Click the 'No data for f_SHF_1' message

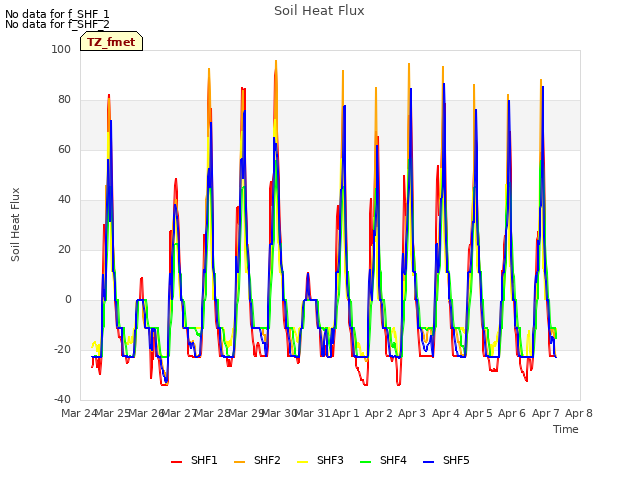[x=57, y=14]
